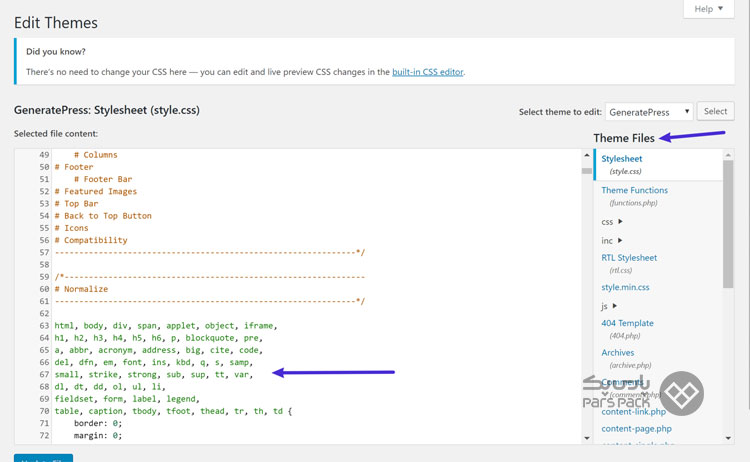
Task: Click line 67 starting 'small, strike, strong'
Action: coord(154,374)
